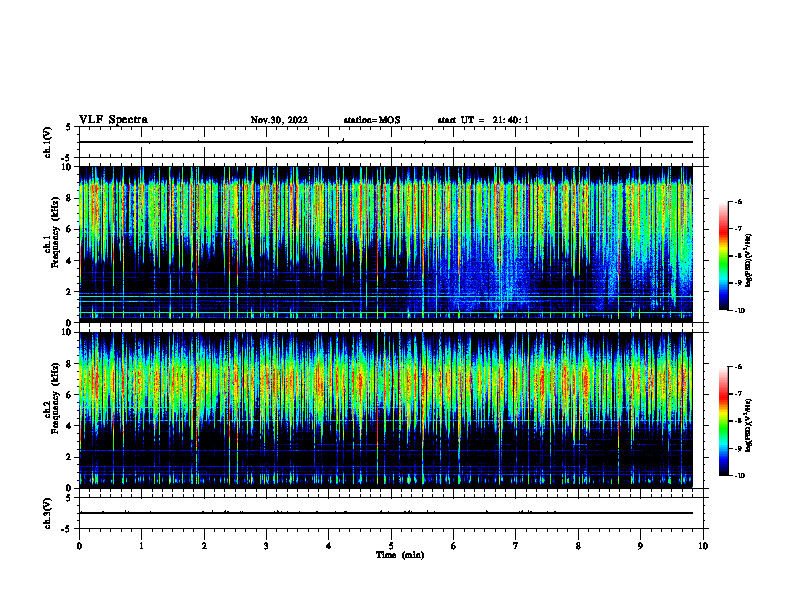This screenshot has height=612, width=792.
Task: Select the ch.1 "Frequency (kHz)" axis label
Action: pos(55,232)
